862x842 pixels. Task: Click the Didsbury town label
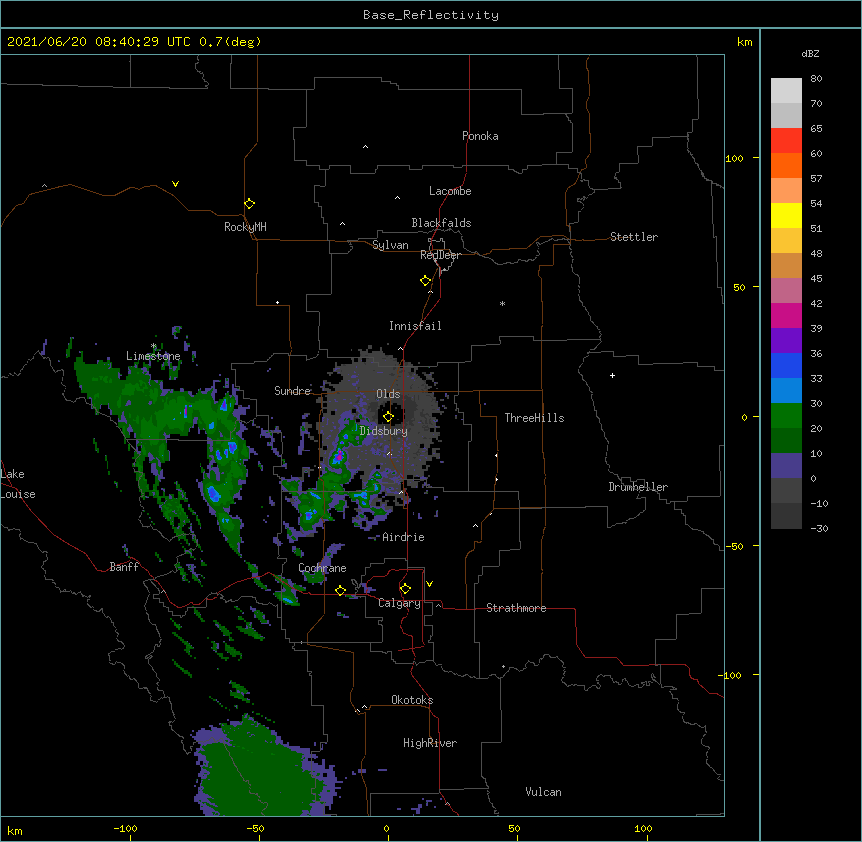384,431
